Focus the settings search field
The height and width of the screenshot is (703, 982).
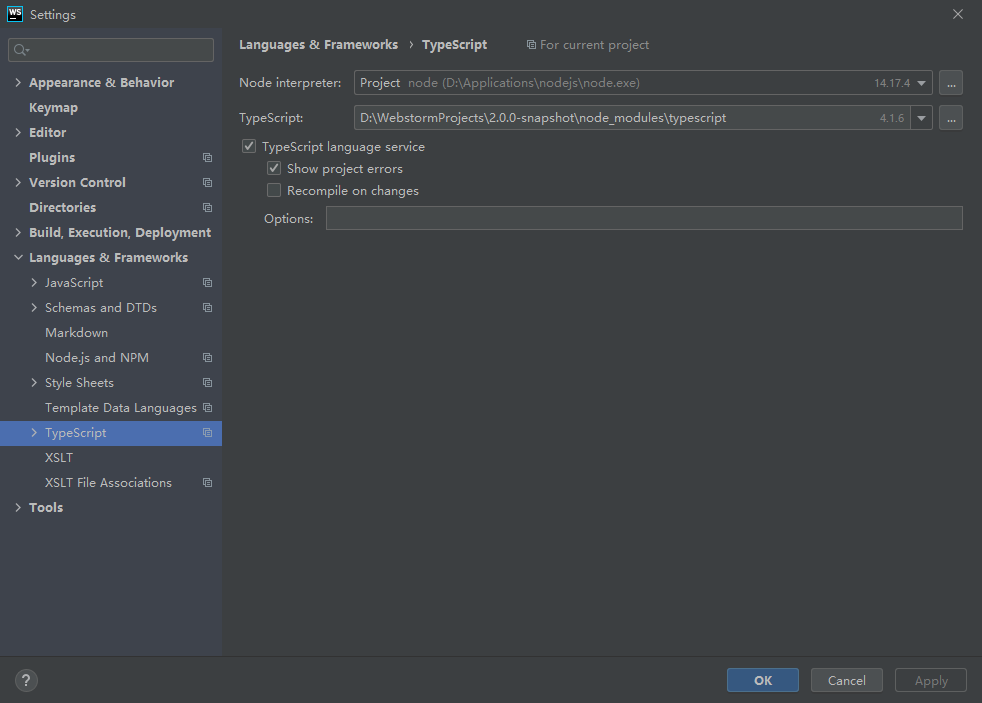coord(111,50)
